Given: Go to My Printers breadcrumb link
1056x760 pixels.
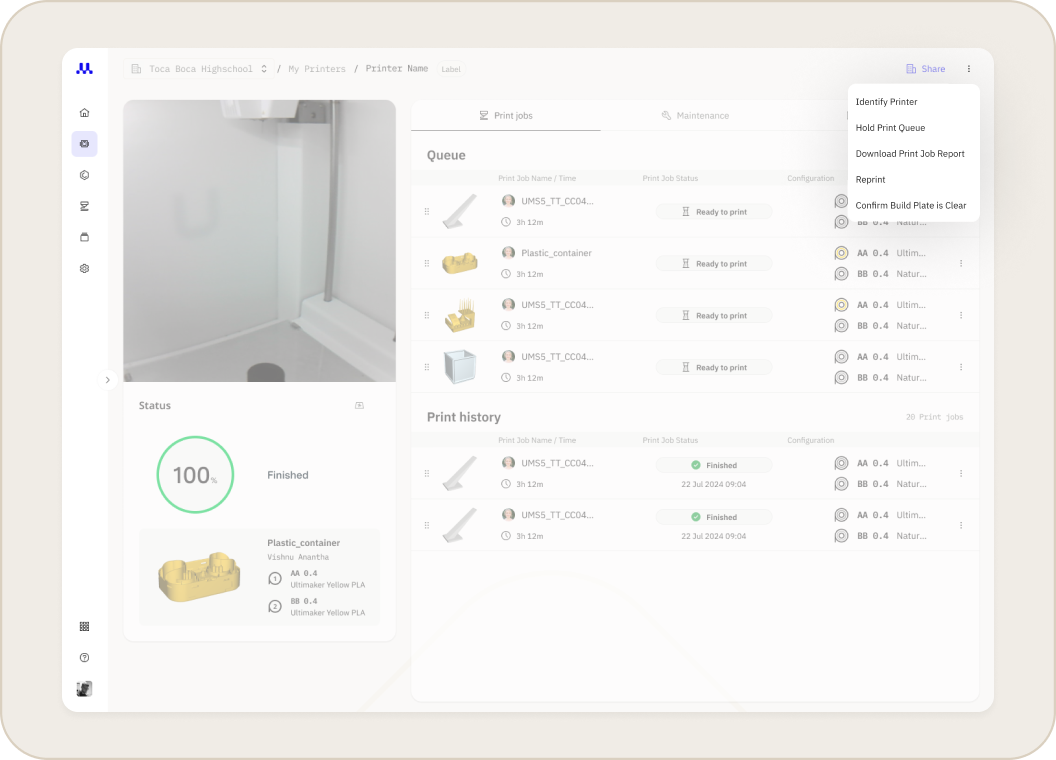Looking at the screenshot, I should (x=316, y=69).
